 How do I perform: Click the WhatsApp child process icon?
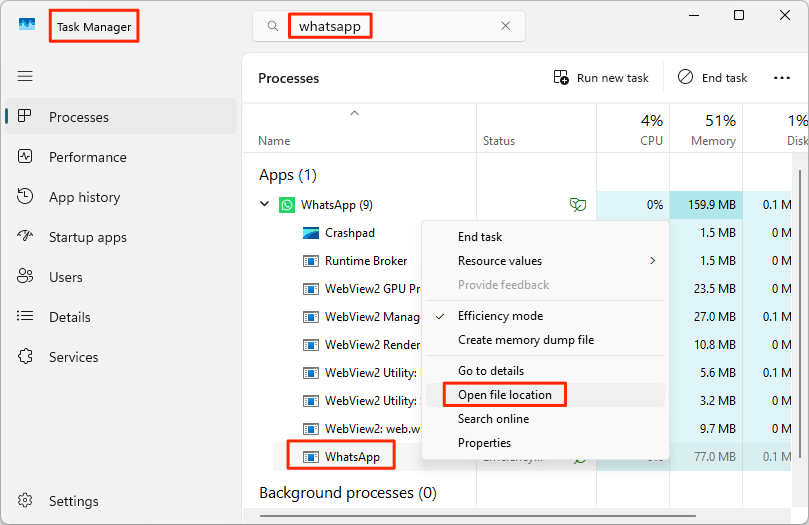[311, 457]
